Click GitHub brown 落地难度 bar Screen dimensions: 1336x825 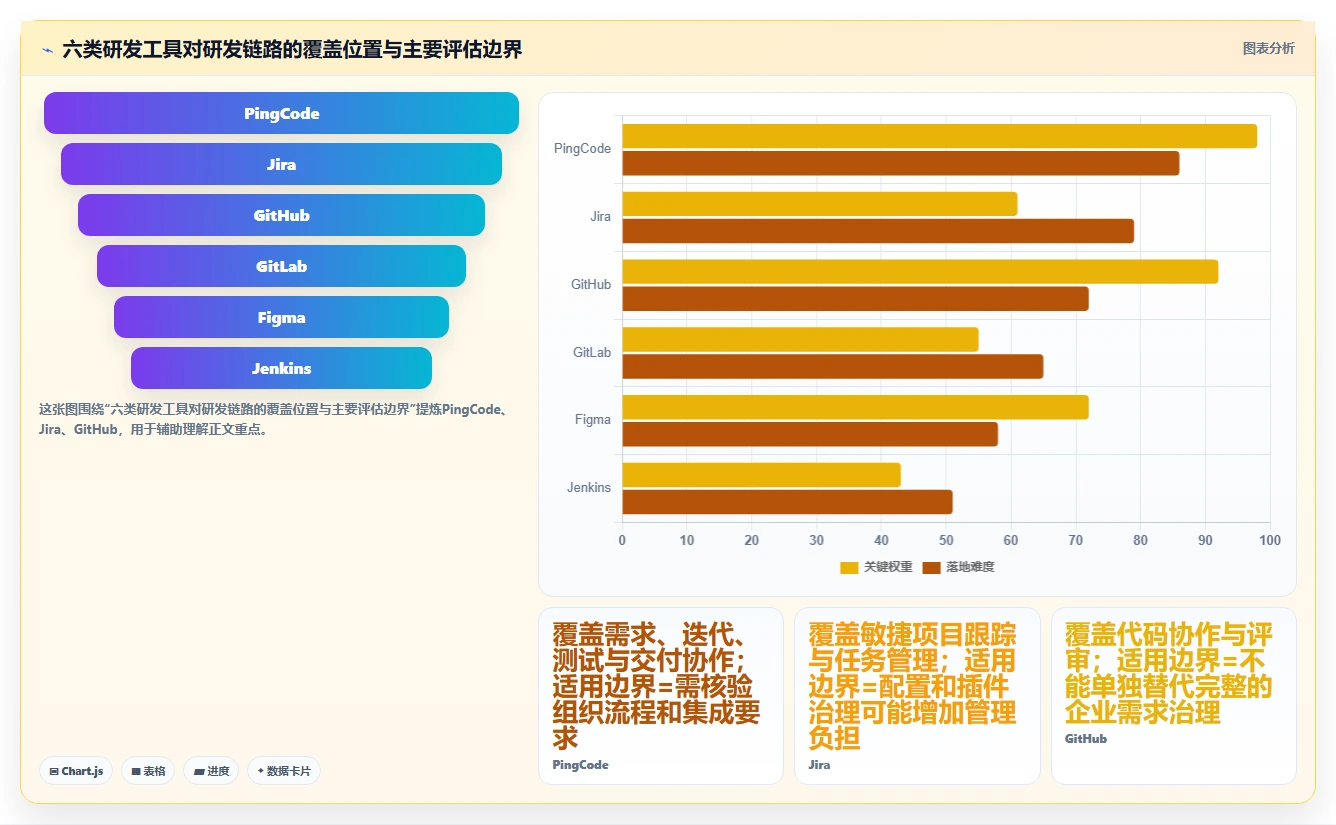pos(856,299)
